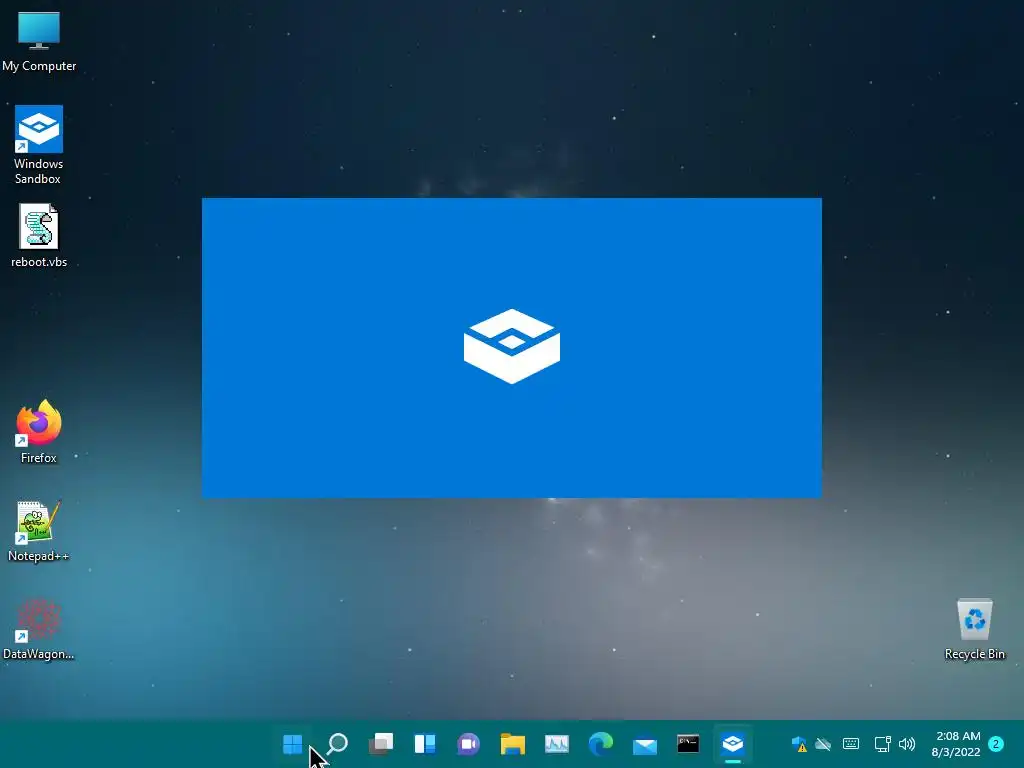Open network status in the system tray
The image size is (1024, 768).
pyautogui.click(x=882, y=744)
